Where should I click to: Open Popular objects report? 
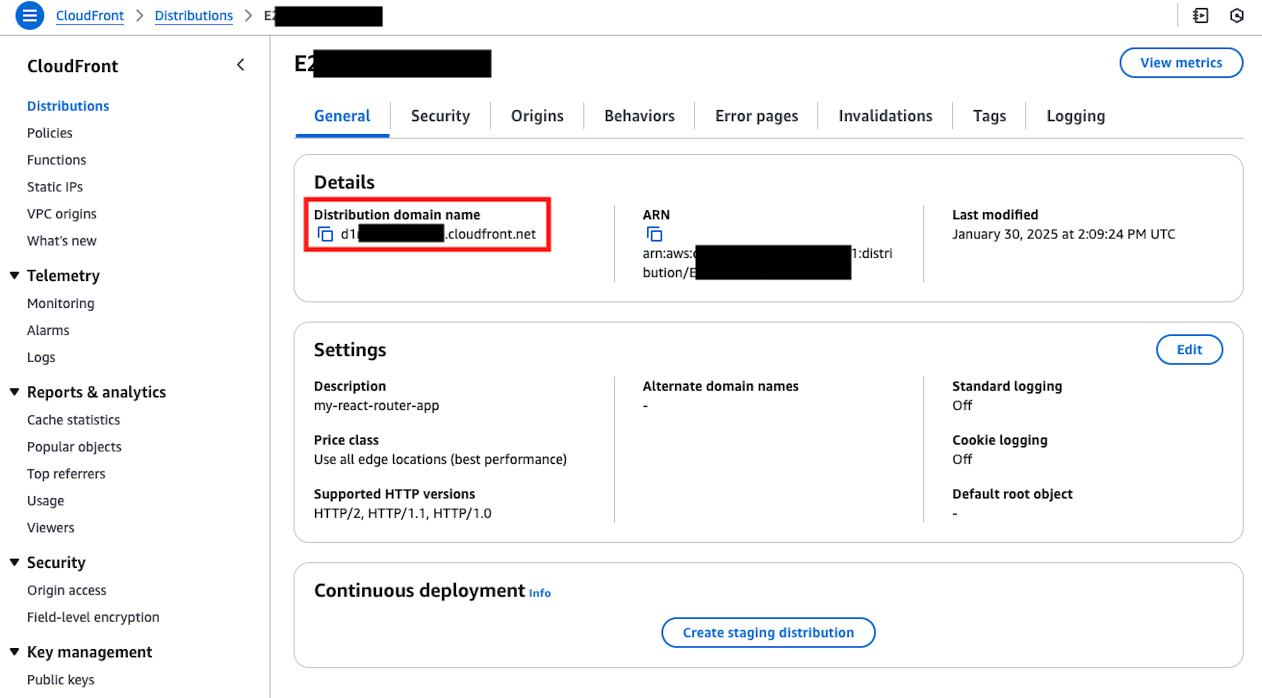pyautogui.click(x=74, y=447)
